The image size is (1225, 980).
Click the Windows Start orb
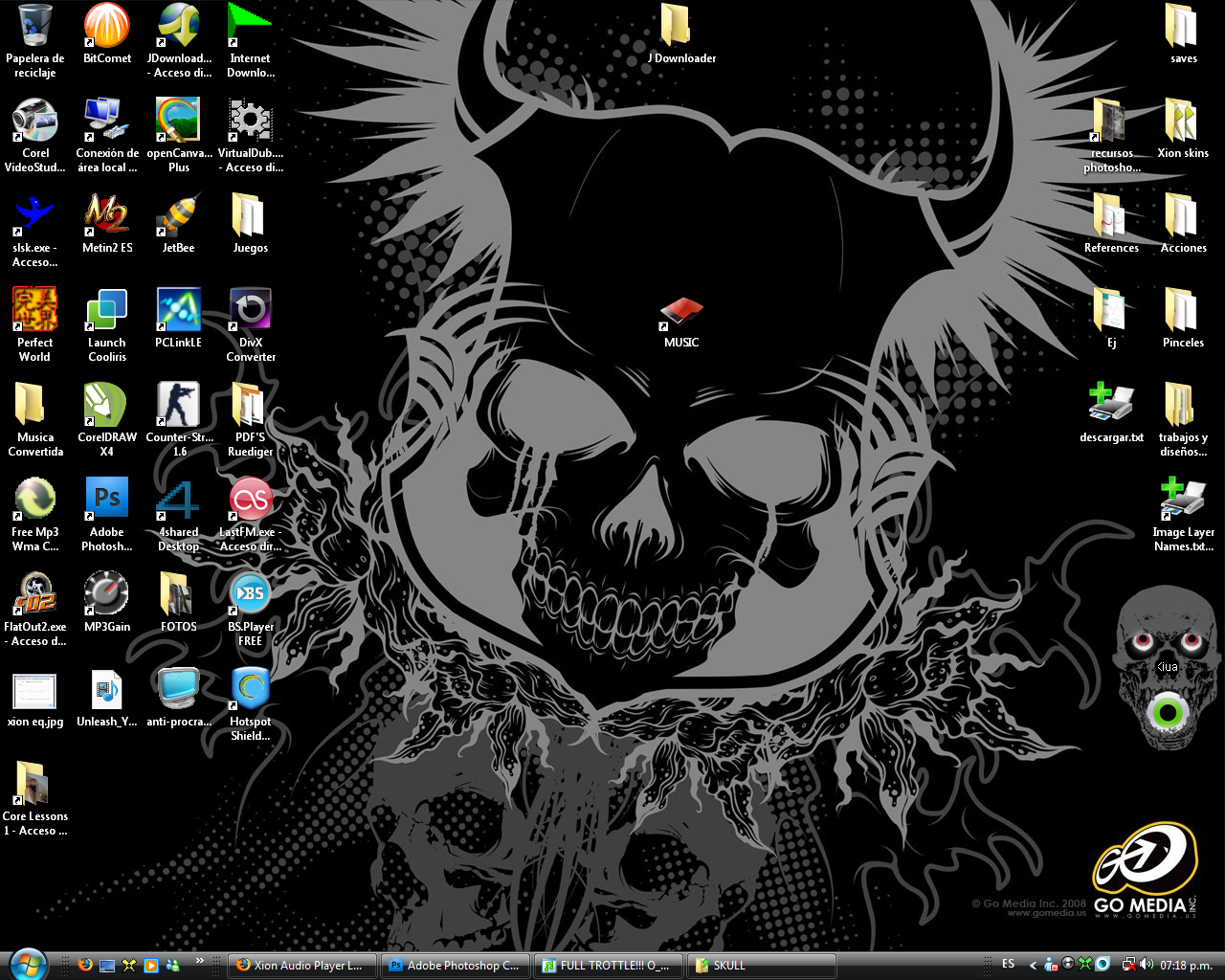(27, 964)
